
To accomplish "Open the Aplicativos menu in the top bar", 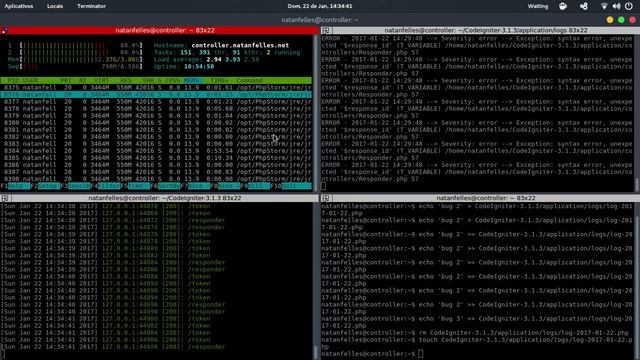I will (19, 6).
